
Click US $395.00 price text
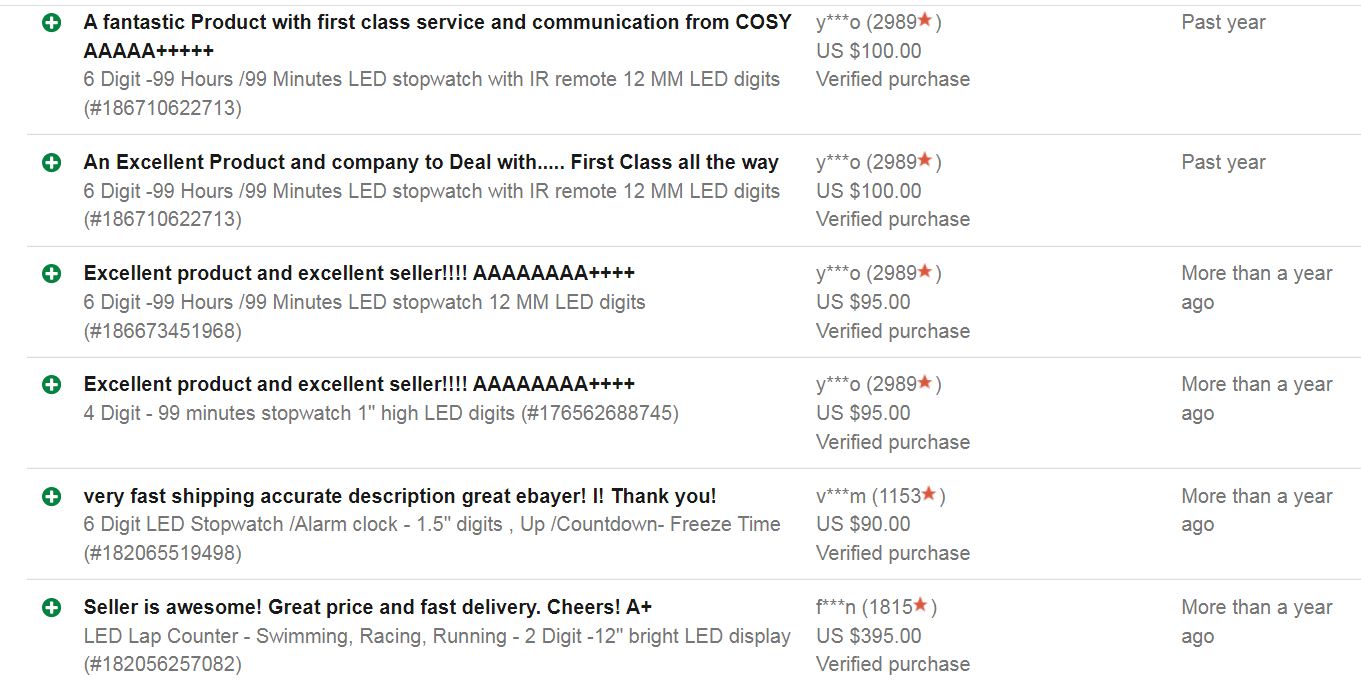(868, 636)
